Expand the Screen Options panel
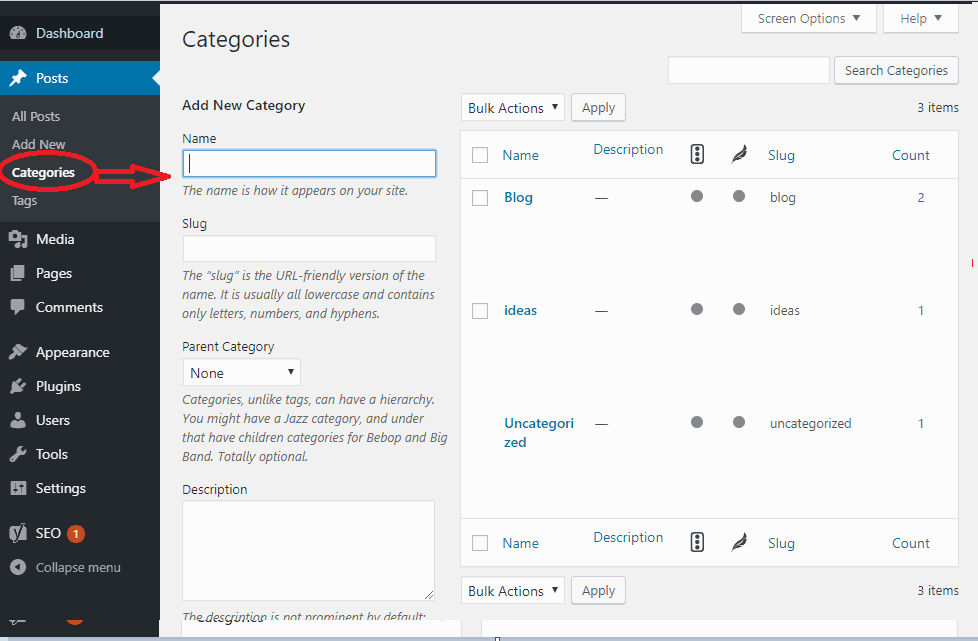The height and width of the screenshot is (641, 978). click(x=809, y=19)
